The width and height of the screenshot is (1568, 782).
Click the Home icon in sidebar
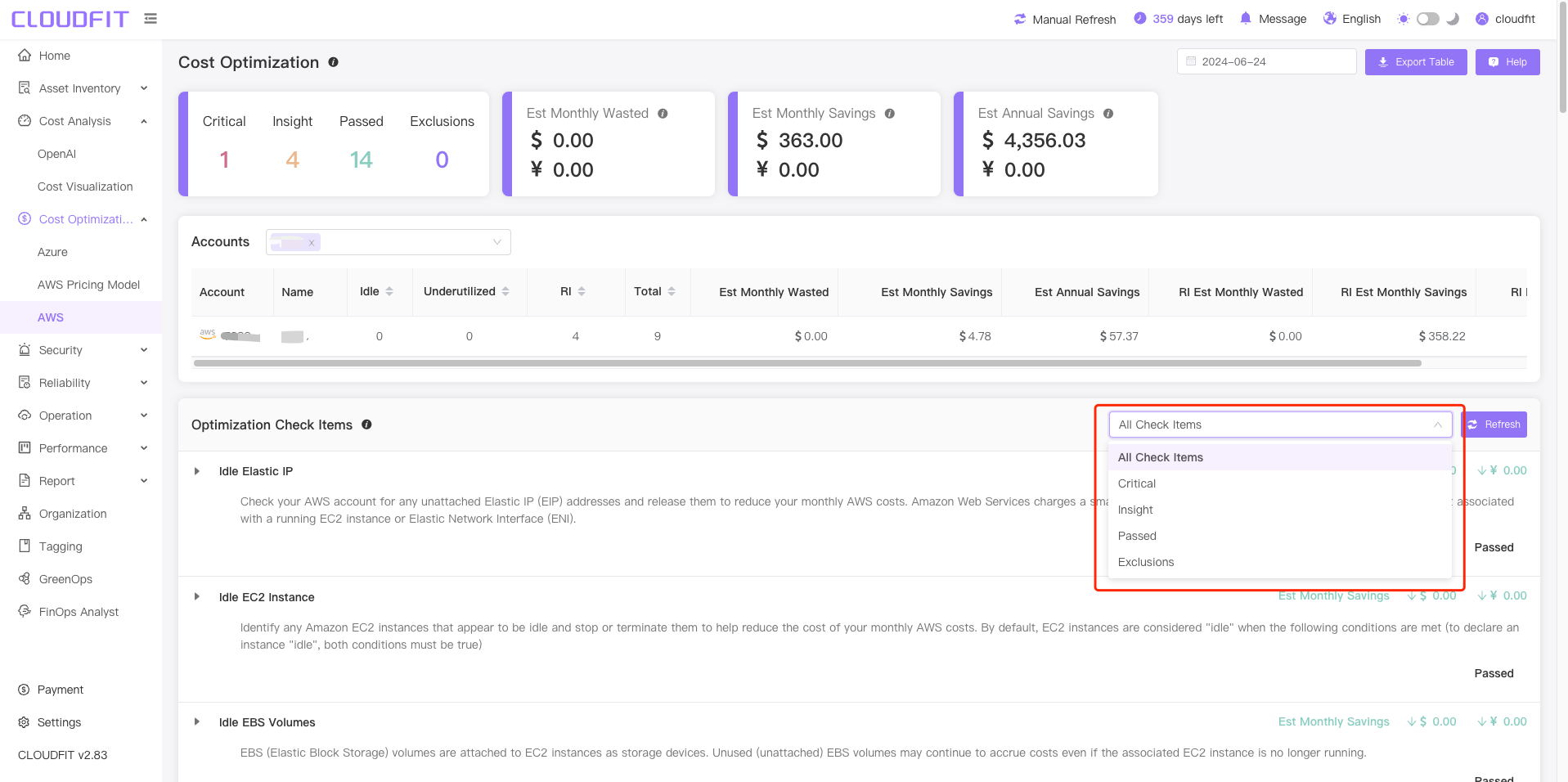point(25,55)
